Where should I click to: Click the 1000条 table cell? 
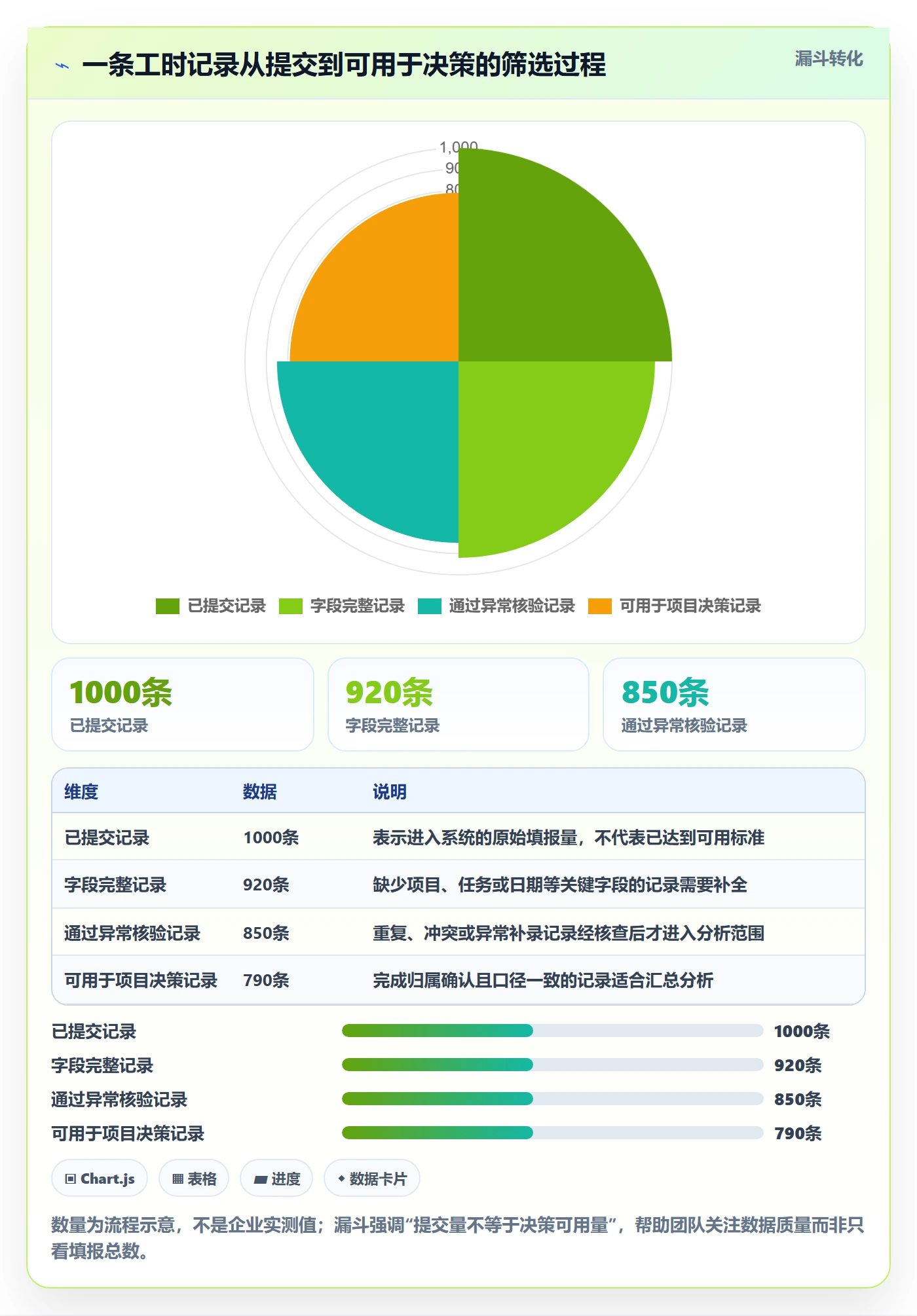271,837
